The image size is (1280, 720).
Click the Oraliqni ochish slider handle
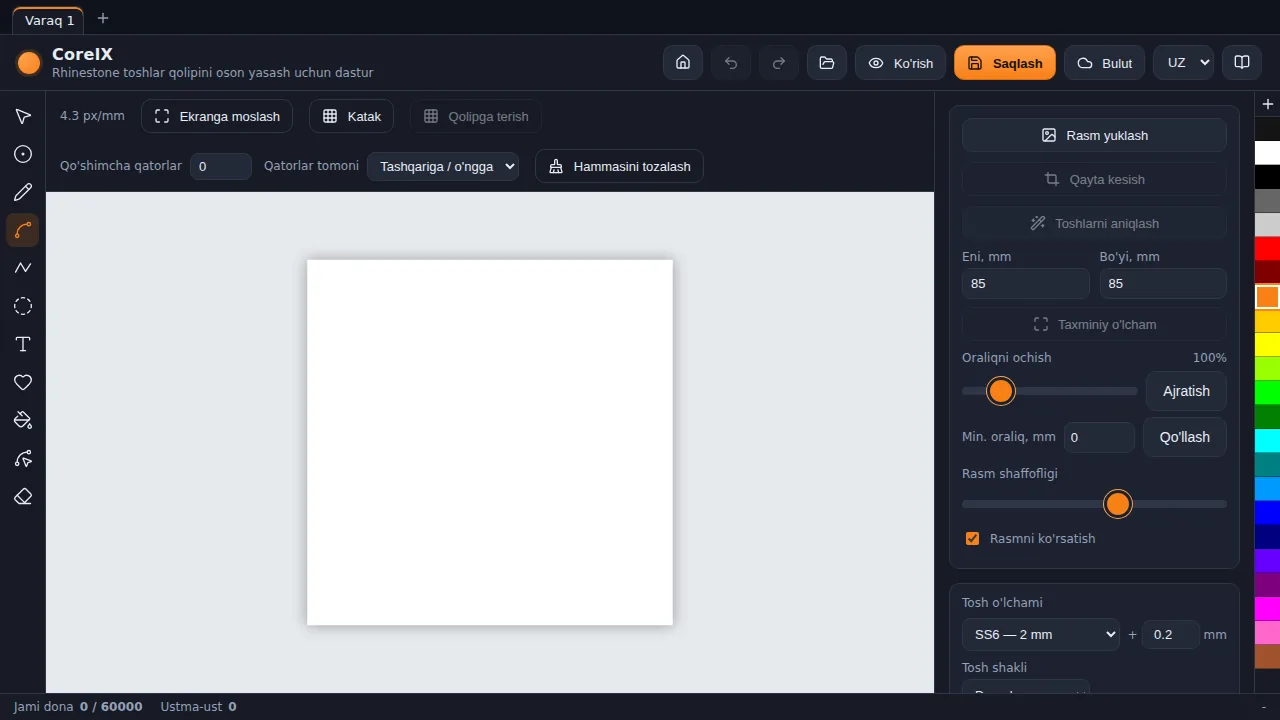1001,391
